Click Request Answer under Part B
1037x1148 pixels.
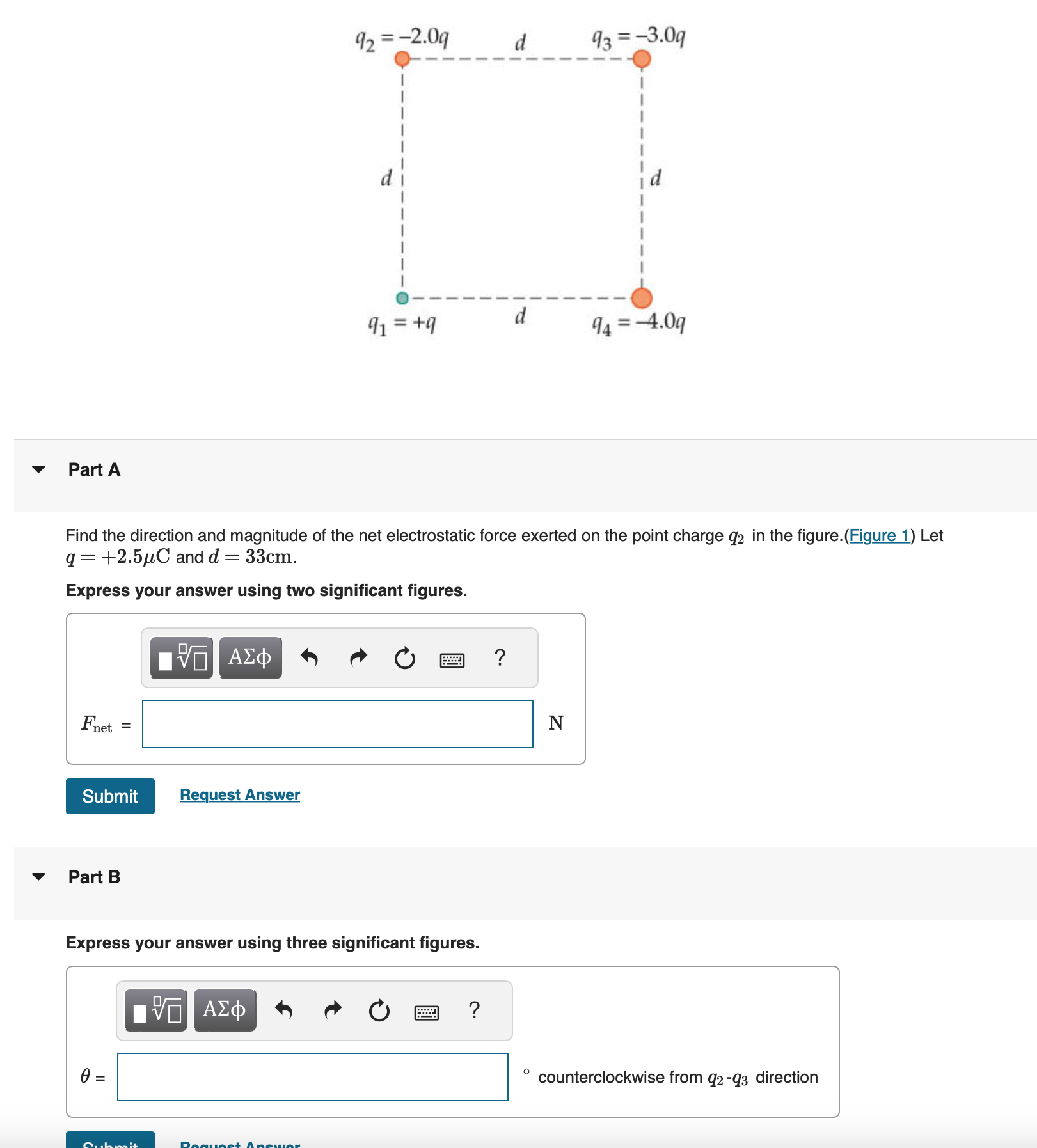[239, 1144]
